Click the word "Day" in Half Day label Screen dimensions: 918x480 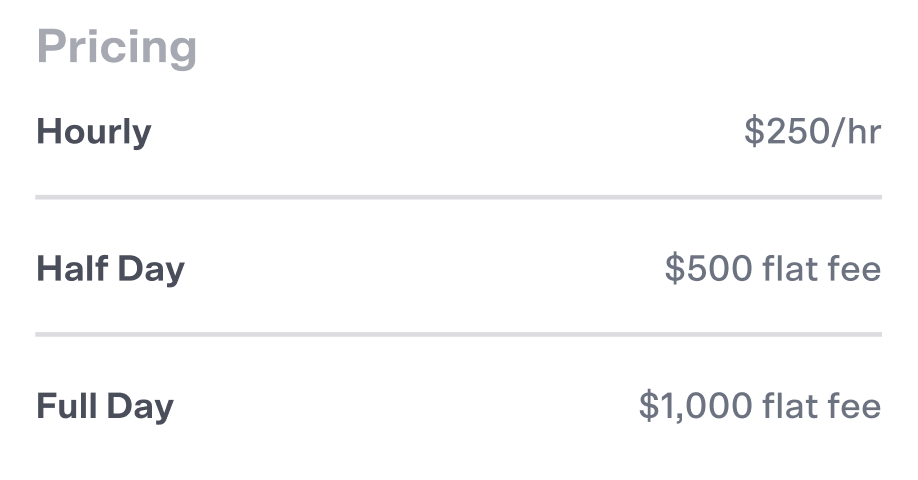[x=151, y=270]
